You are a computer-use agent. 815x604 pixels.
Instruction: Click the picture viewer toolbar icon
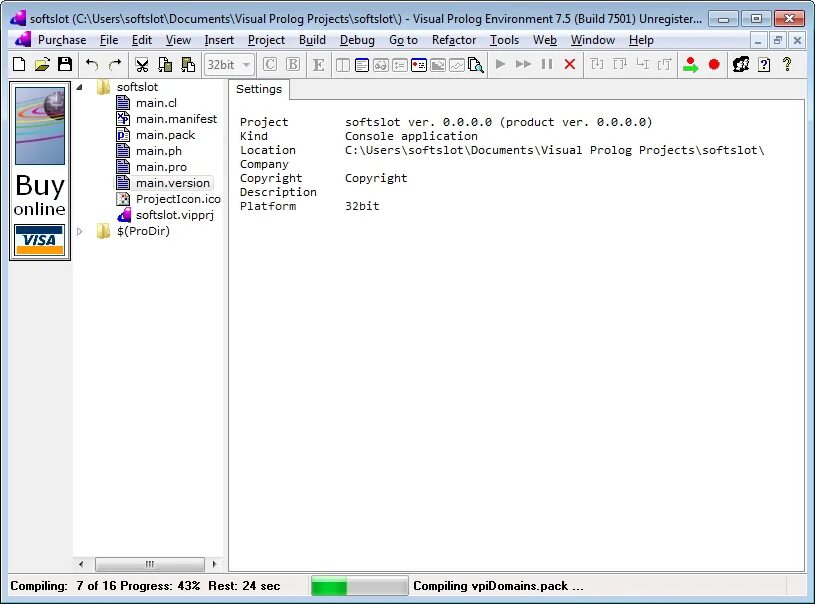point(438,65)
